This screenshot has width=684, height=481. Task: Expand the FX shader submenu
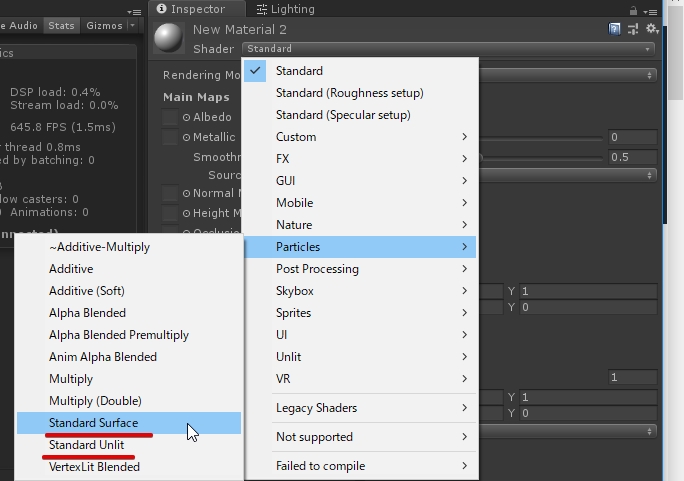[x=360, y=159]
